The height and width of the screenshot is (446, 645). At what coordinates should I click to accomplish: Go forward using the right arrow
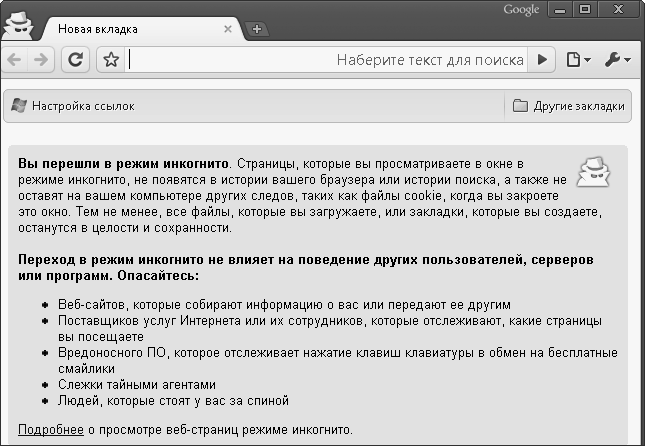pyautogui.click(x=42, y=60)
